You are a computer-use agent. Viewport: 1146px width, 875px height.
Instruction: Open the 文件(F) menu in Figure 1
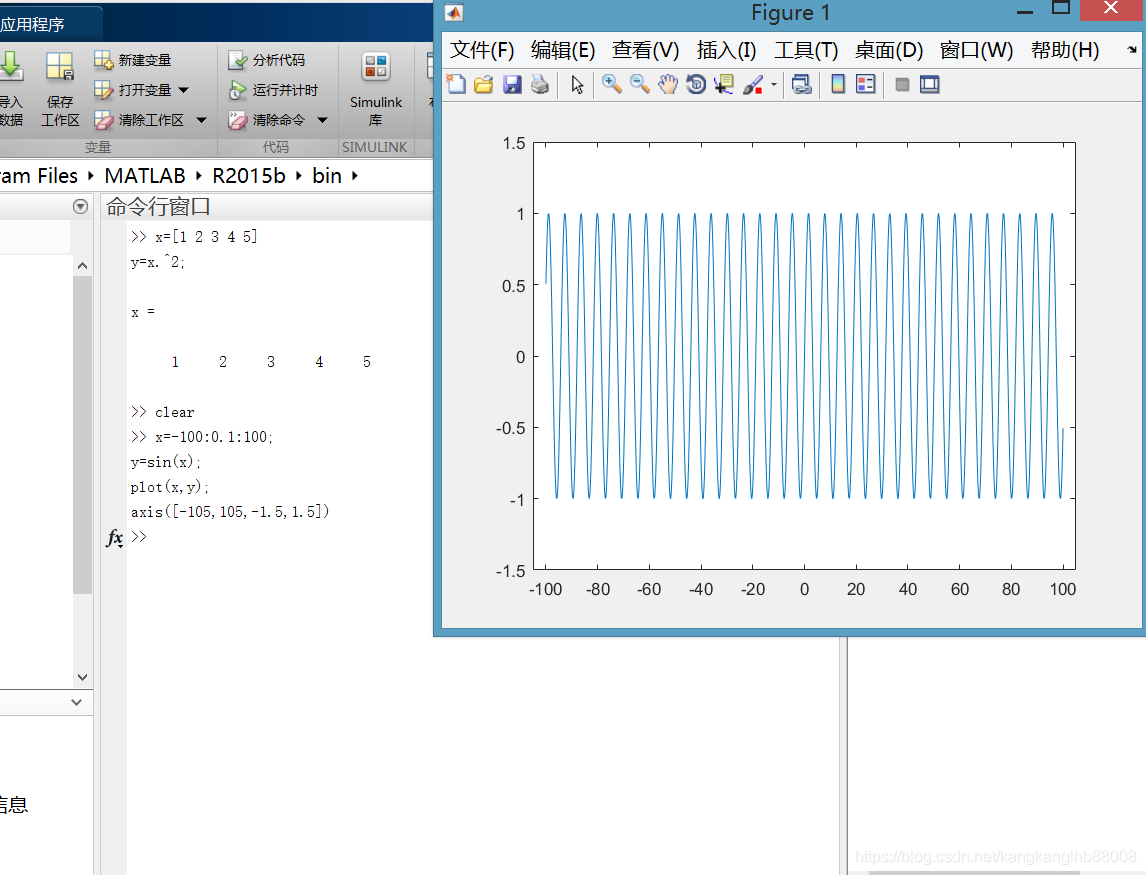[482, 50]
